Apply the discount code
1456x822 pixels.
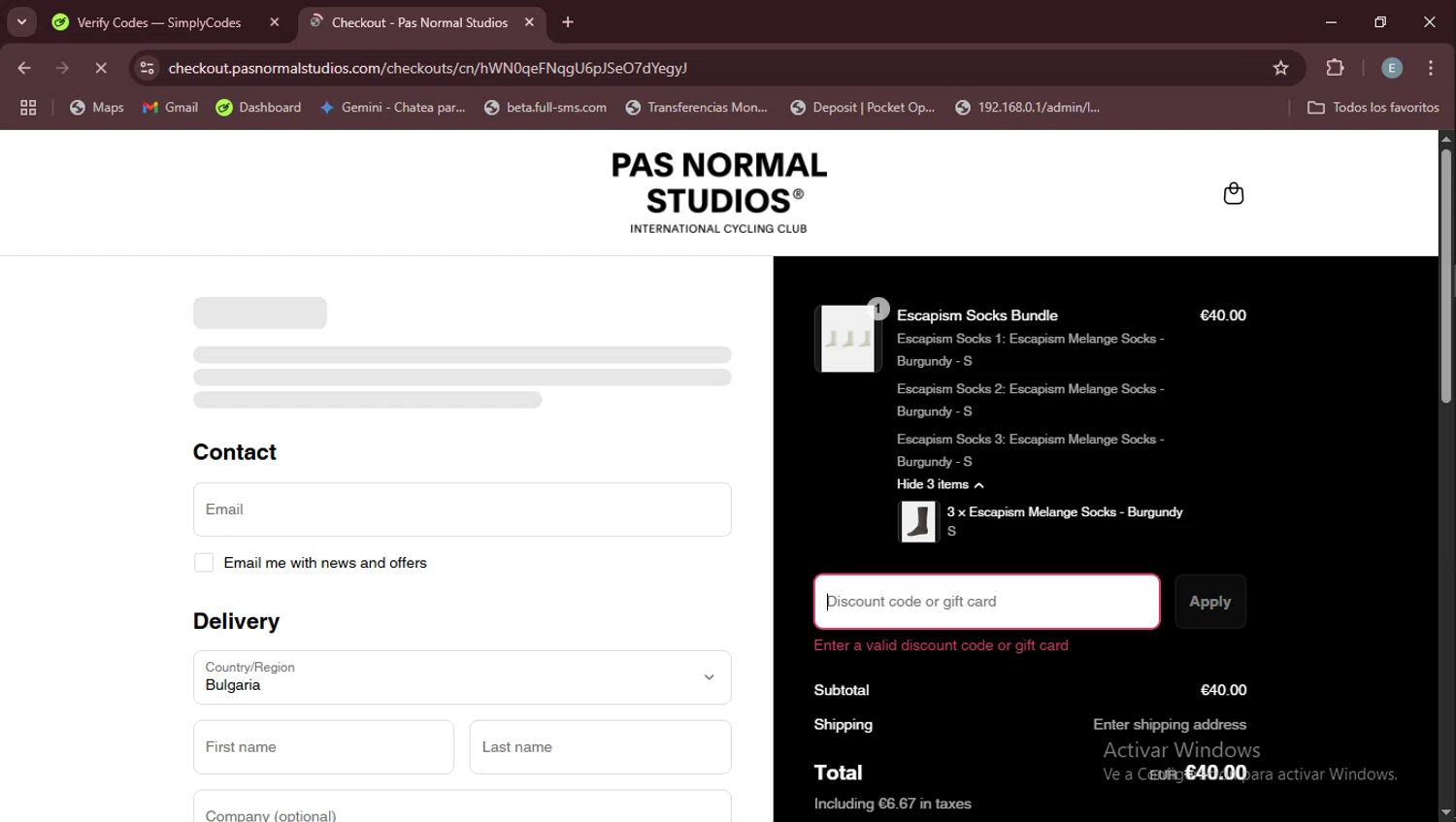1210,602
